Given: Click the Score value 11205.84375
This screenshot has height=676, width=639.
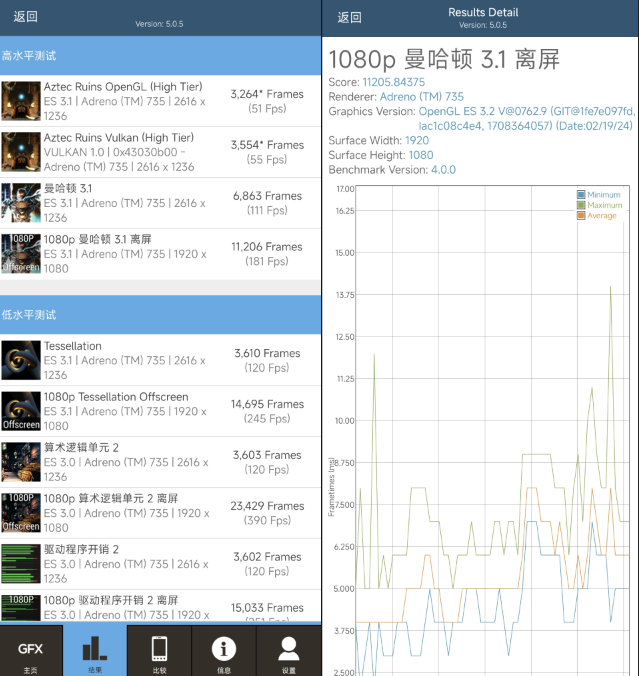Looking at the screenshot, I should (394, 82).
